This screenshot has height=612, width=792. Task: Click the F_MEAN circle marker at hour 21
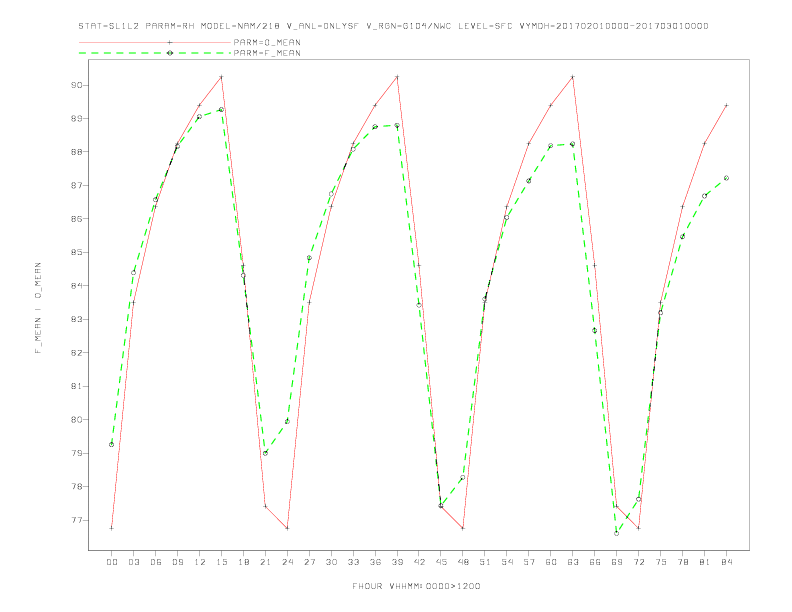pyautogui.click(x=265, y=453)
